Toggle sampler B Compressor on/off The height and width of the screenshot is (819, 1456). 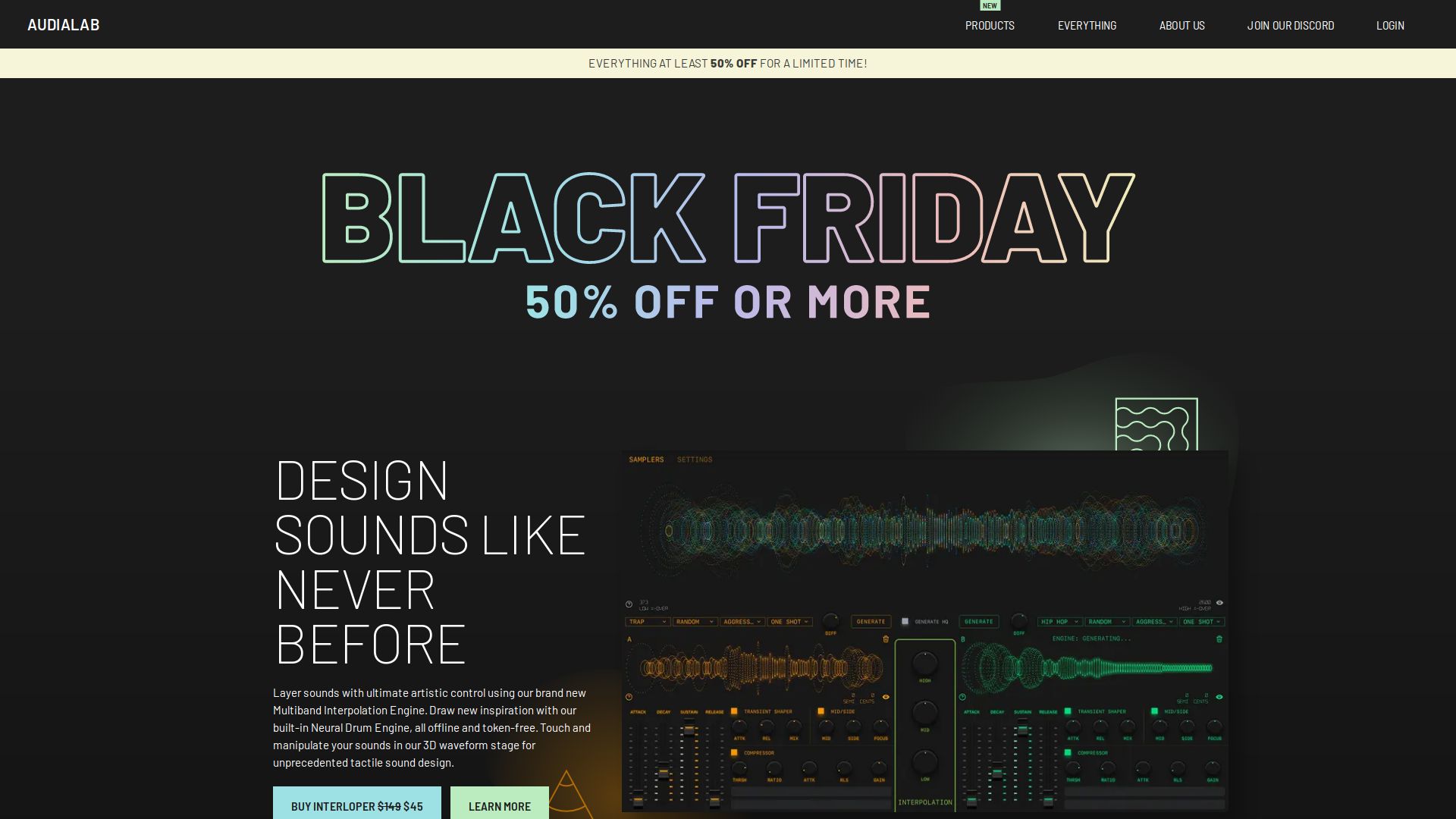1068,753
